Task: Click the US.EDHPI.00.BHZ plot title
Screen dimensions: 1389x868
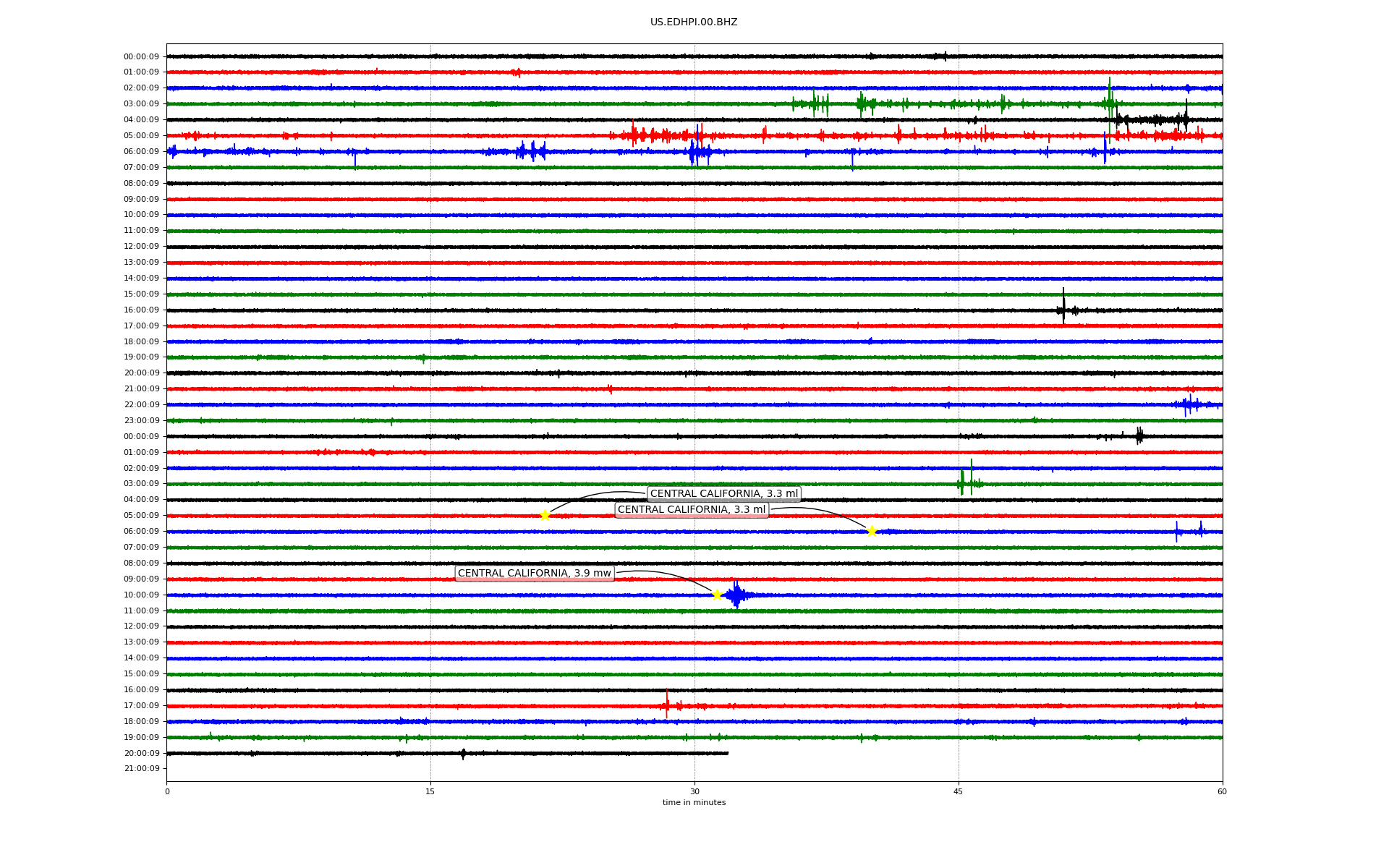Action: tap(693, 22)
